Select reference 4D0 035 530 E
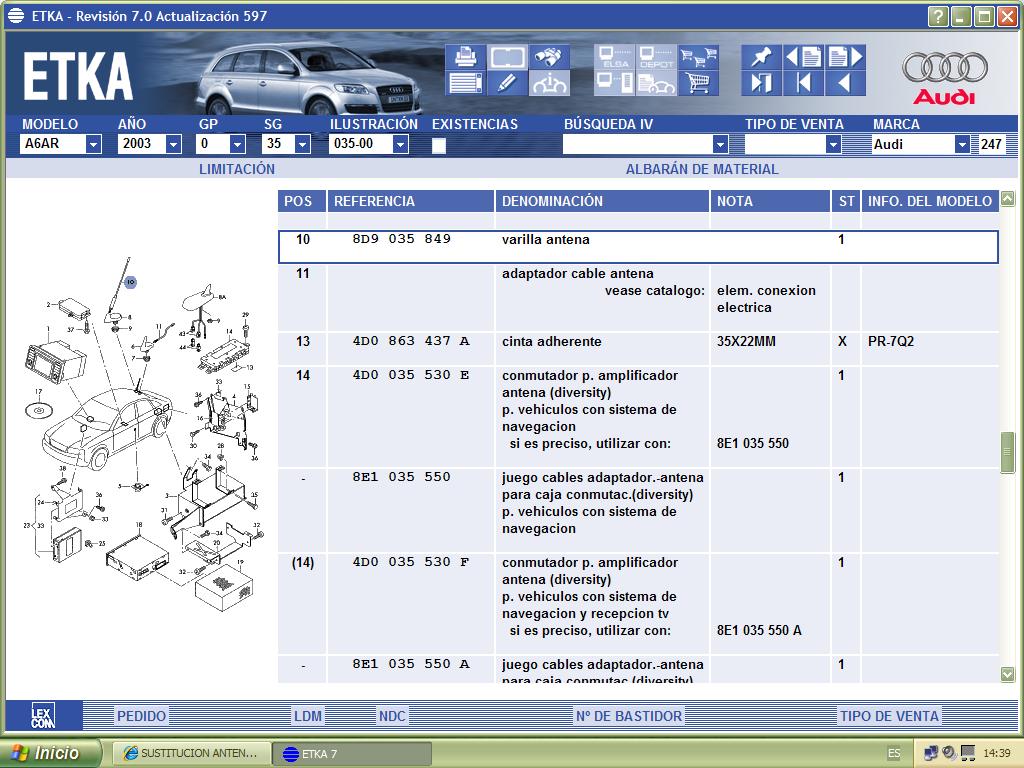Screen dimensions: 1024x768 pos(411,375)
